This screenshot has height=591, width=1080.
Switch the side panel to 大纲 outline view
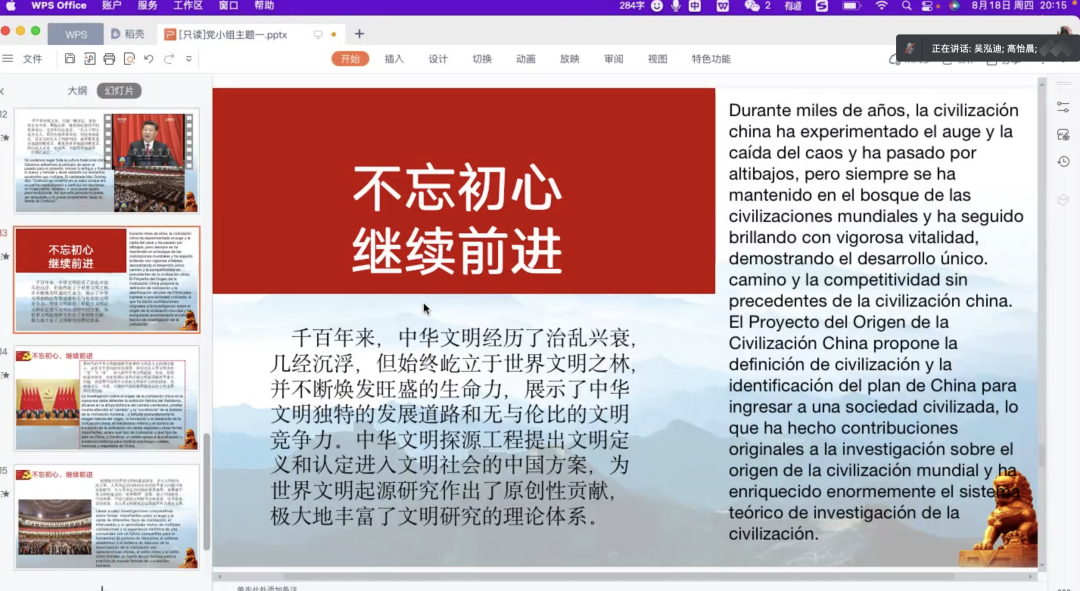[77, 91]
